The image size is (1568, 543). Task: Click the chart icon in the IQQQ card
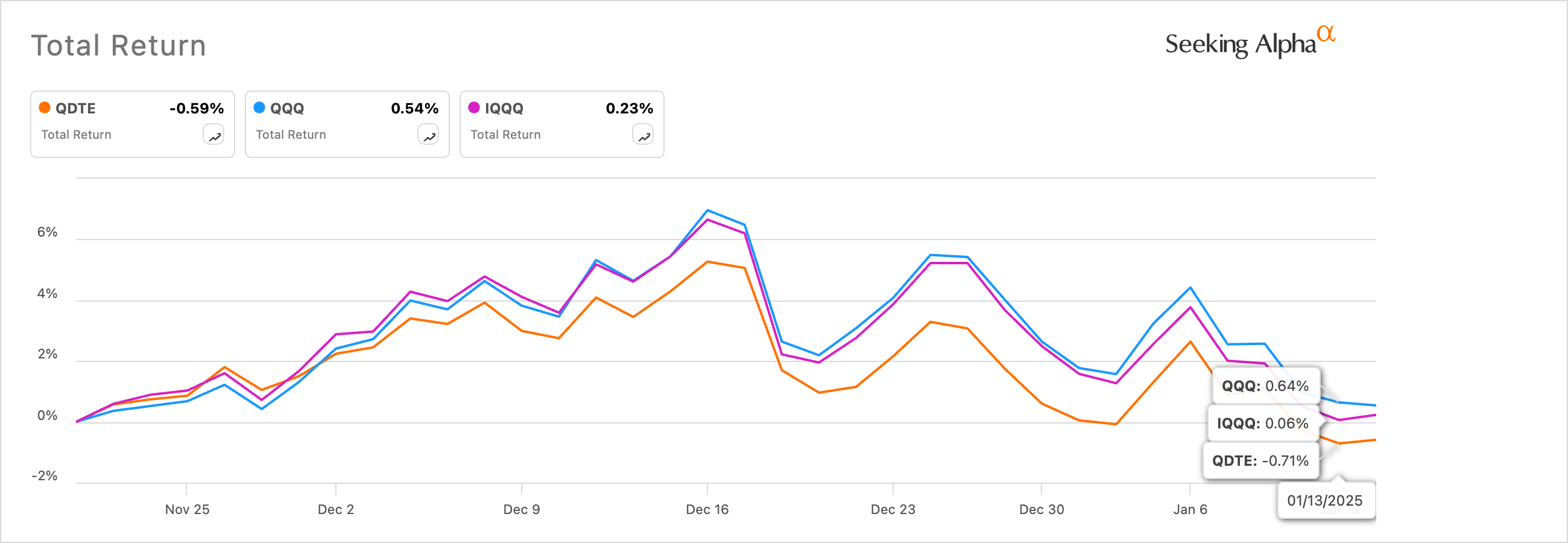click(643, 135)
